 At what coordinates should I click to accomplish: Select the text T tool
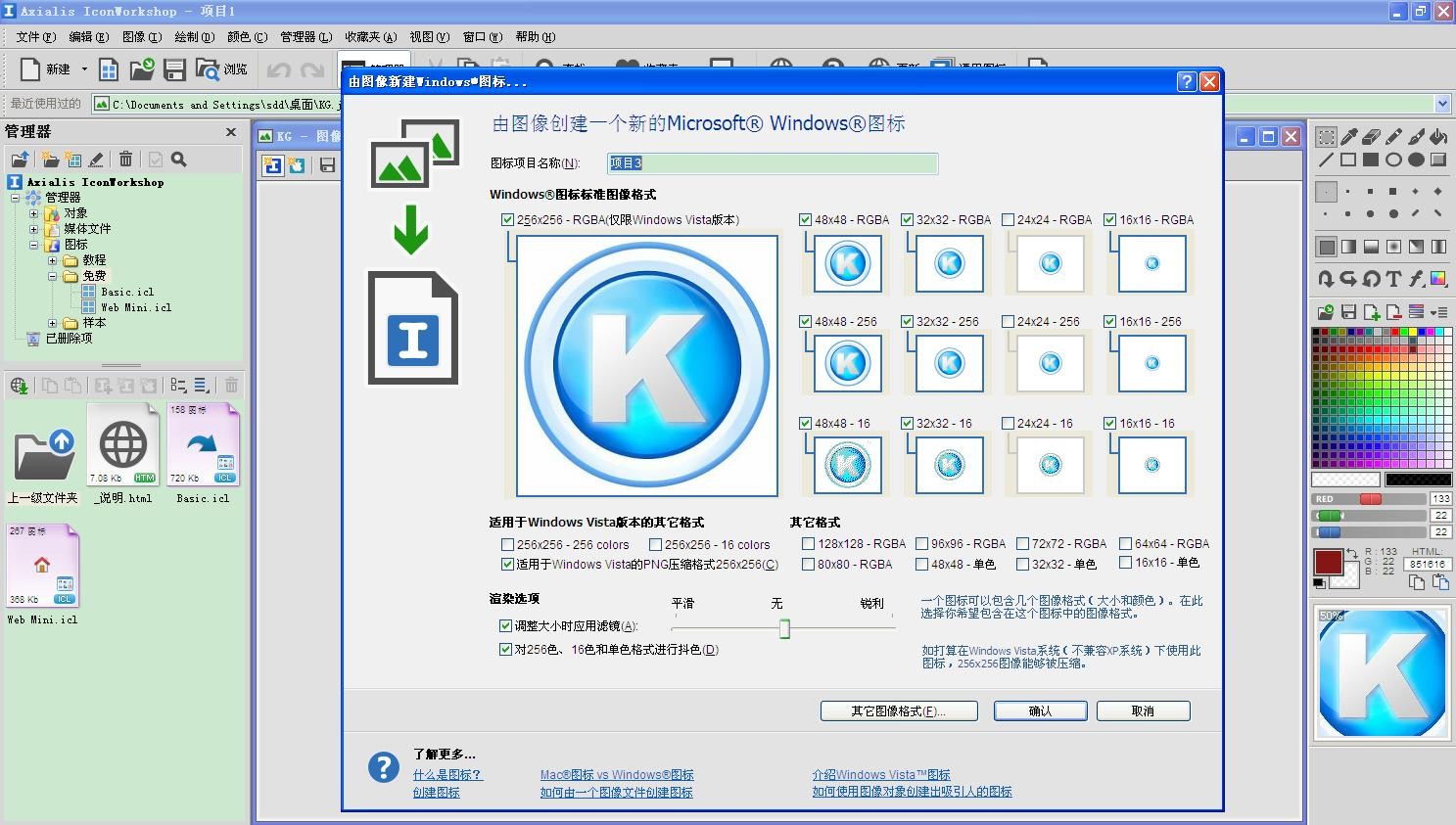click(1393, 279)
